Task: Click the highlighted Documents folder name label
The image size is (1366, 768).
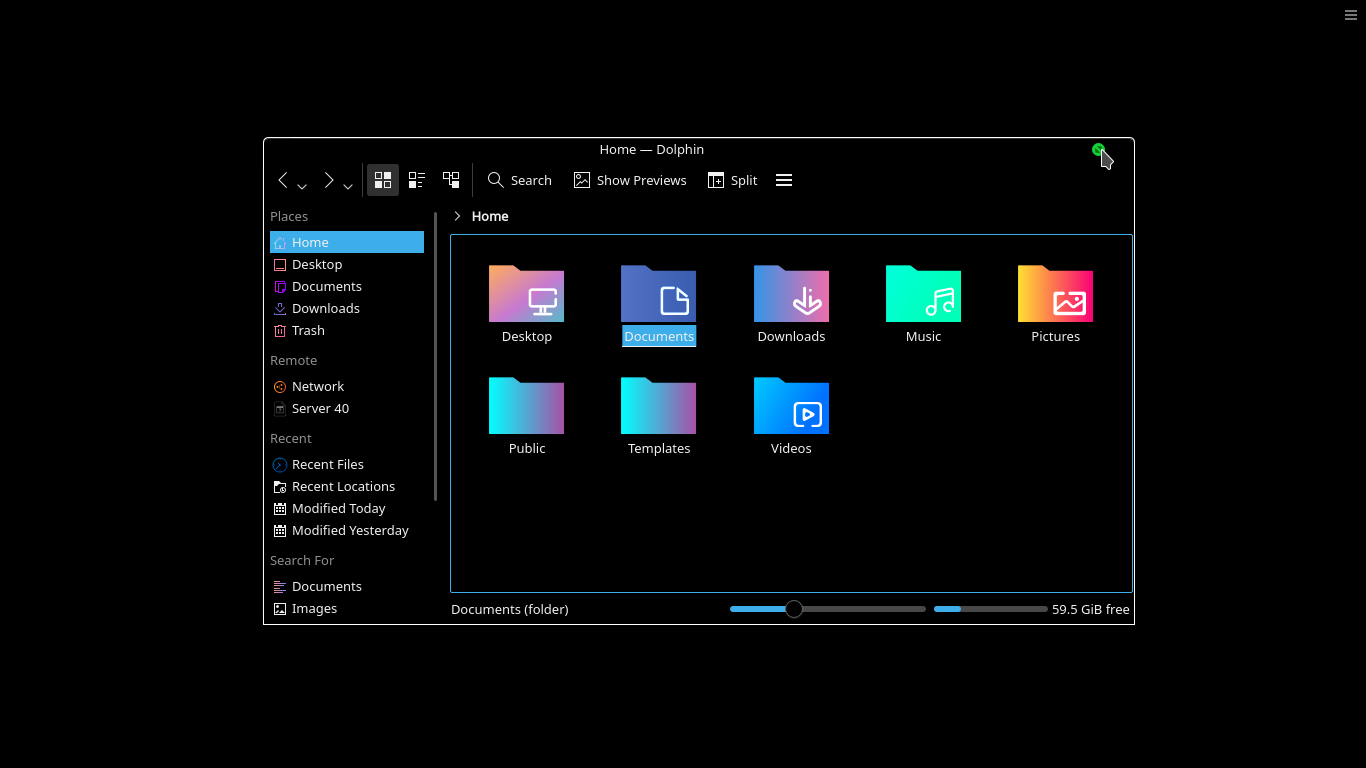Action: pos(659,336)
